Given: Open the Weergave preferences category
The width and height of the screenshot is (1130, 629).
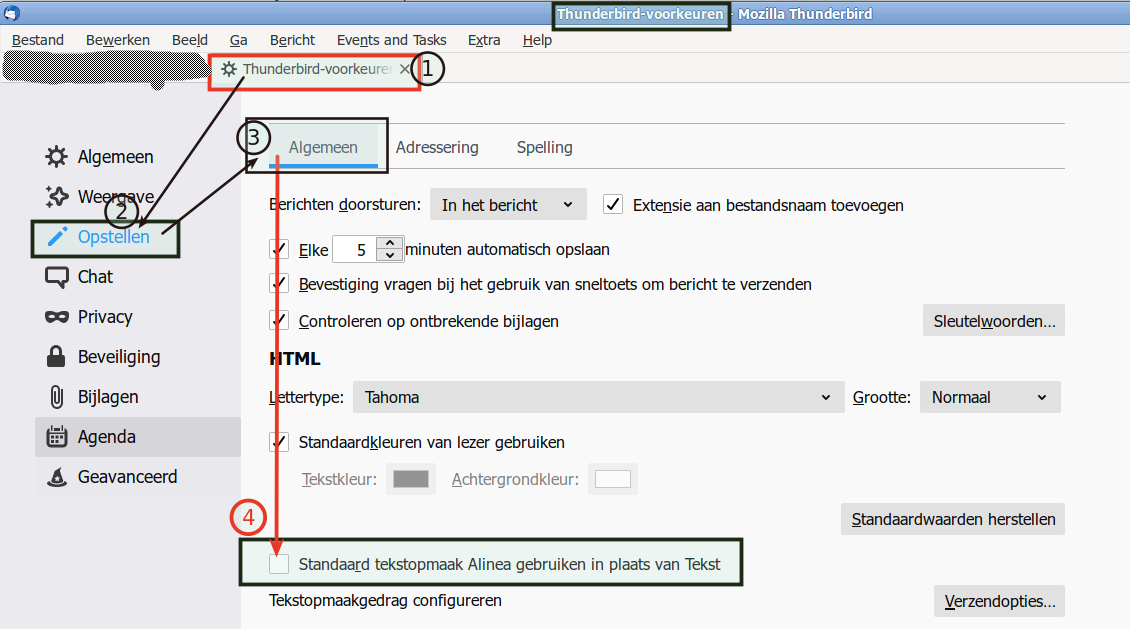Looking at the screenshot, I should [137, 196].
